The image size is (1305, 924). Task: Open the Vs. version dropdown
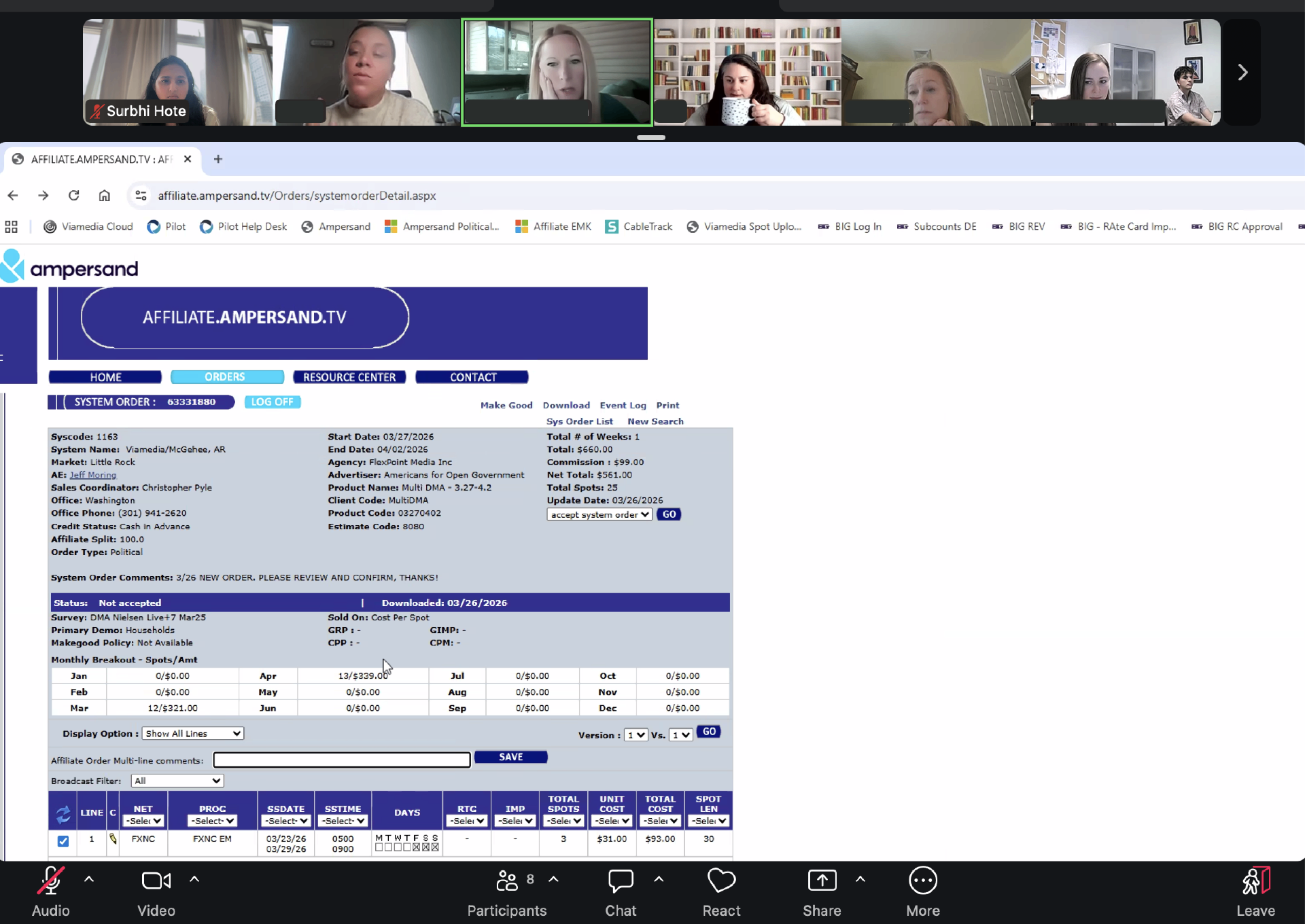(681, 735)
